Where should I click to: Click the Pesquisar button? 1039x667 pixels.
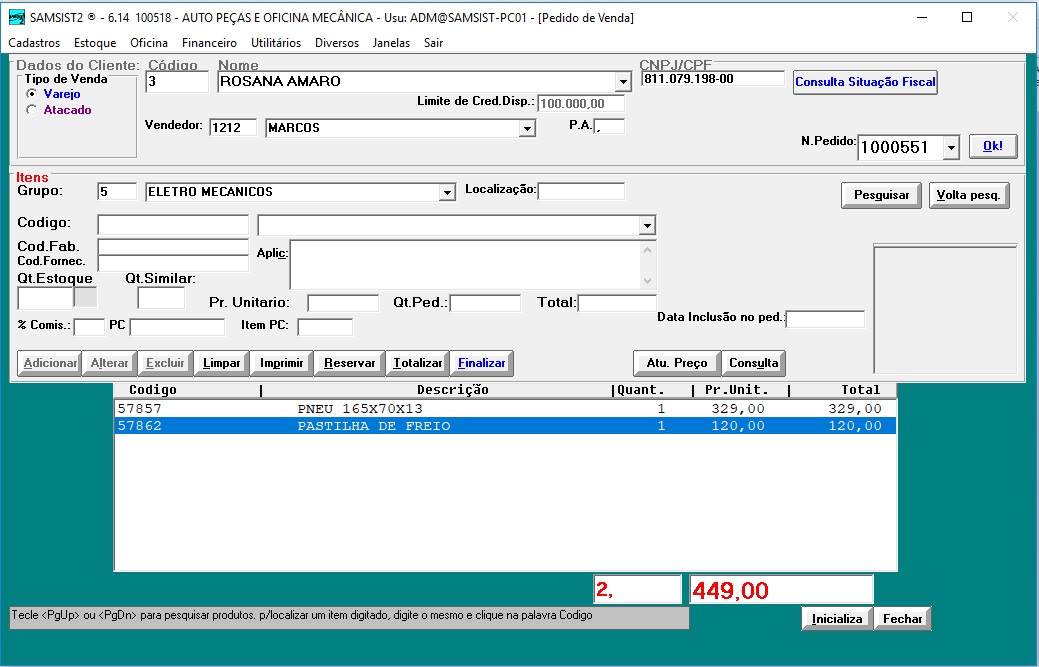881,195
